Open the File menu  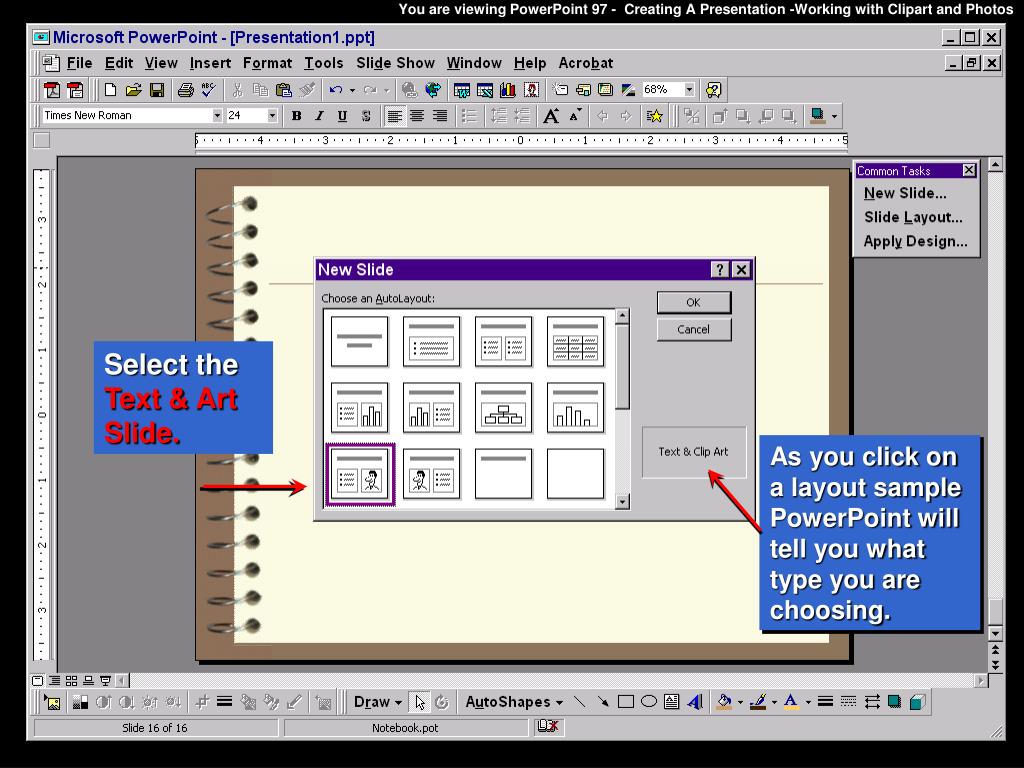[79, 63]
